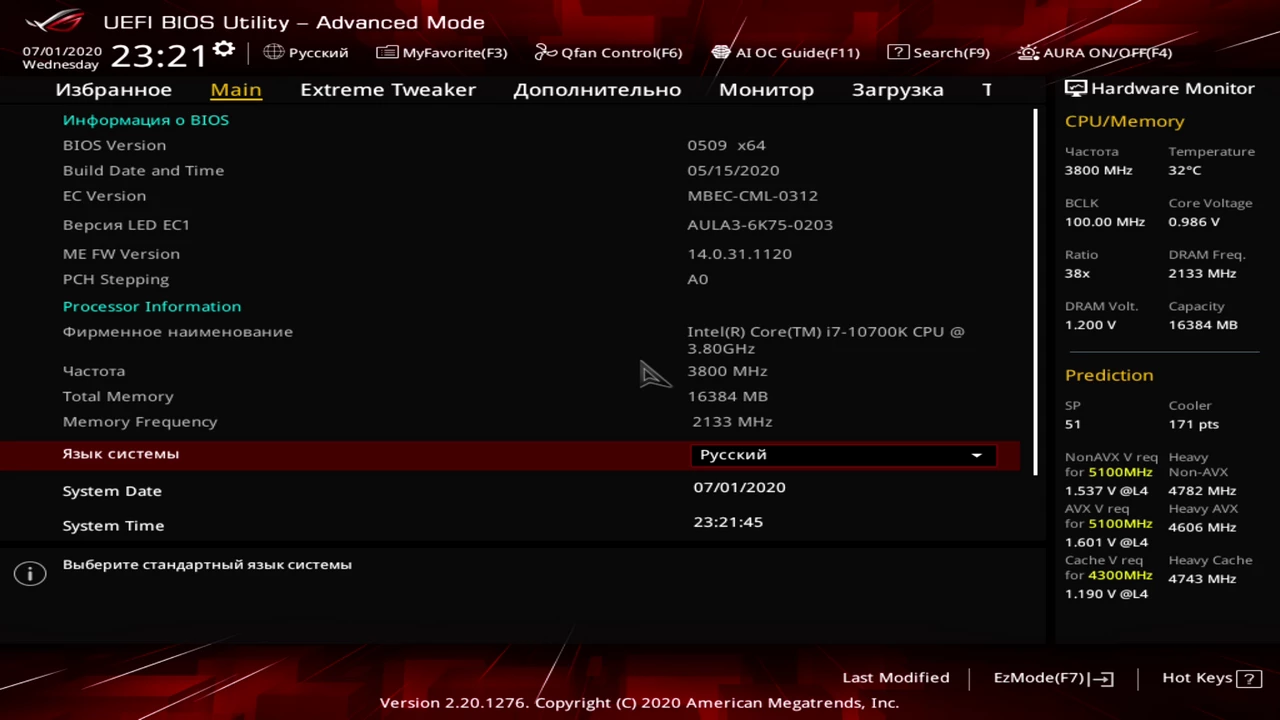The image size is (1280, 720).
Task: Click the PCH Stepping value A0
Action: click(x=697, y=280)
